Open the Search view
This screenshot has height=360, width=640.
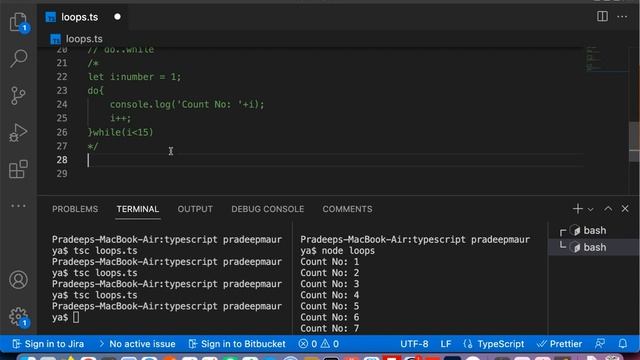tap(18, 58)
